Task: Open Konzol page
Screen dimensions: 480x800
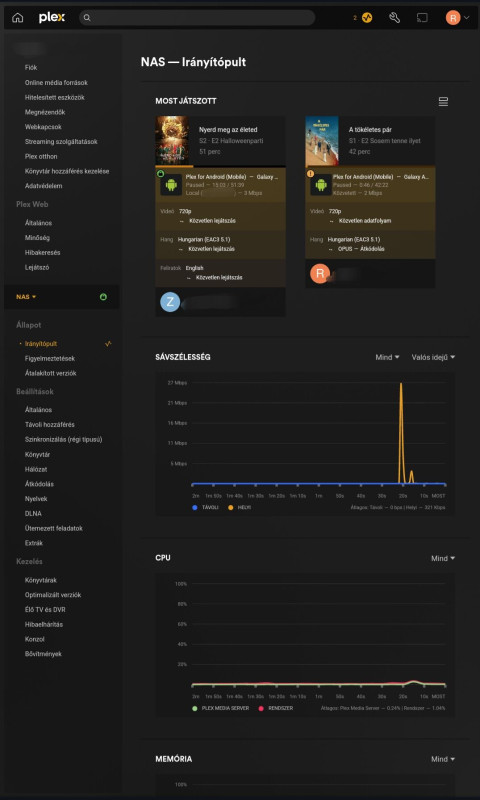Action: tap(35, 639)
